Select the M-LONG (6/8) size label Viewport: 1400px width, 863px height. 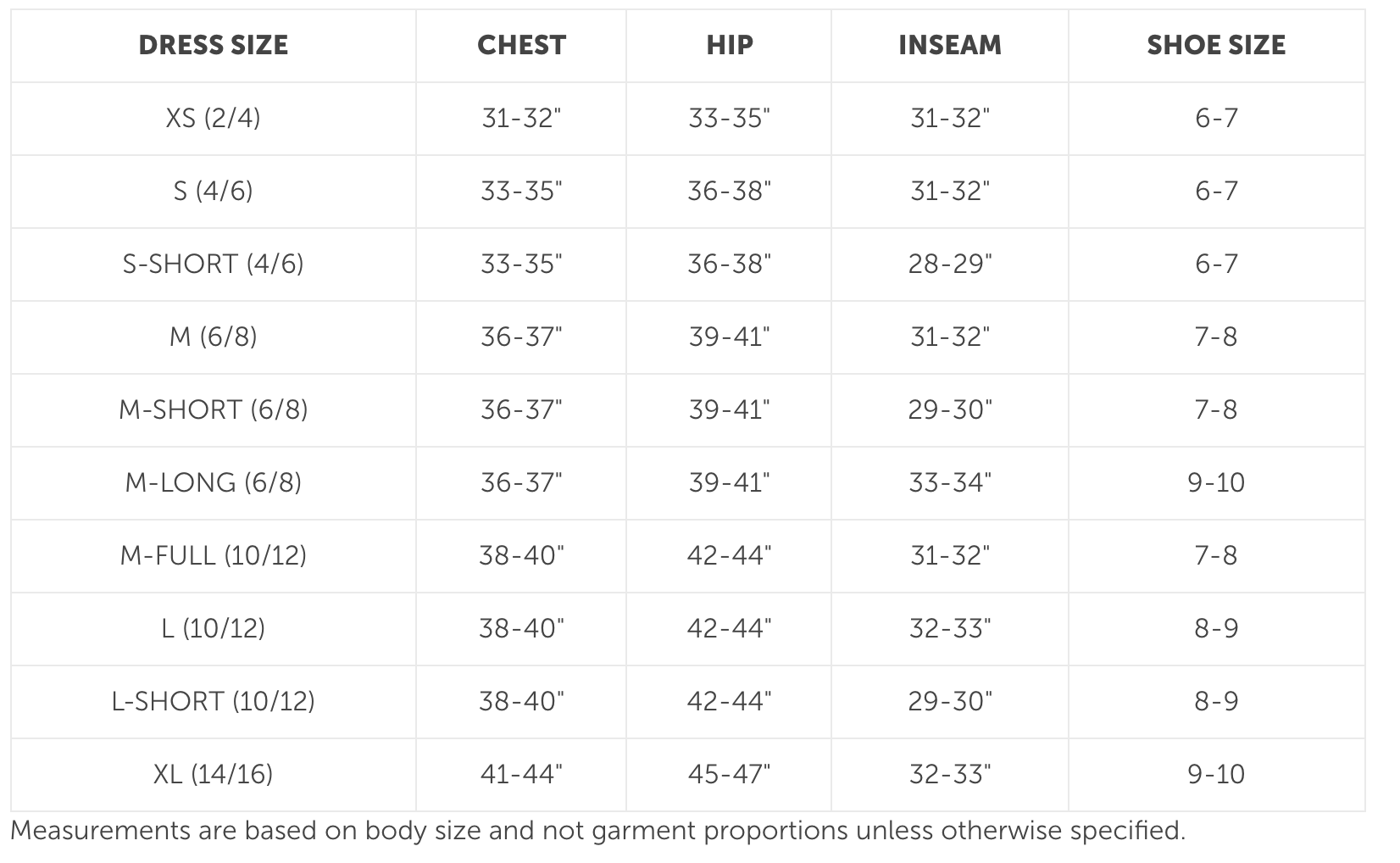pyautogui.click(x=213, y=482)
